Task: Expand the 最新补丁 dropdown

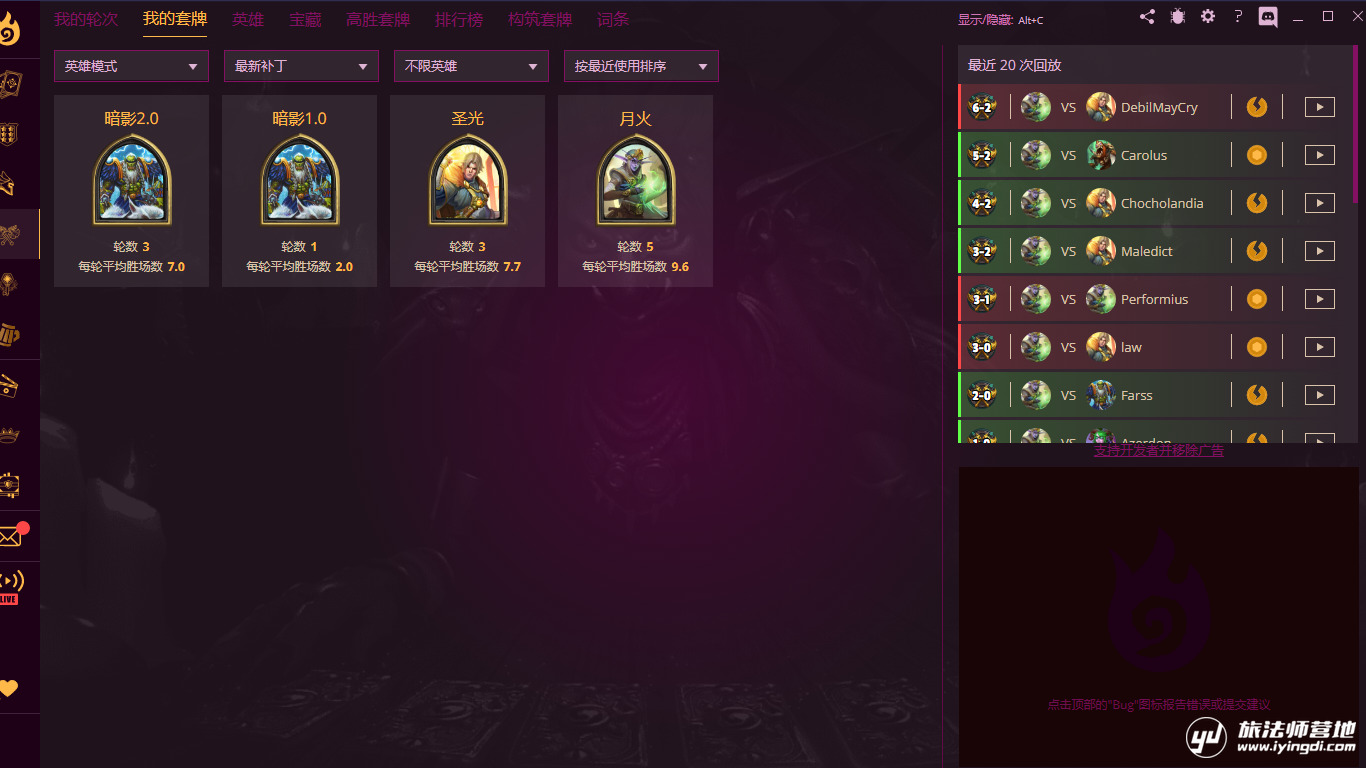Action: coord(301,66)
